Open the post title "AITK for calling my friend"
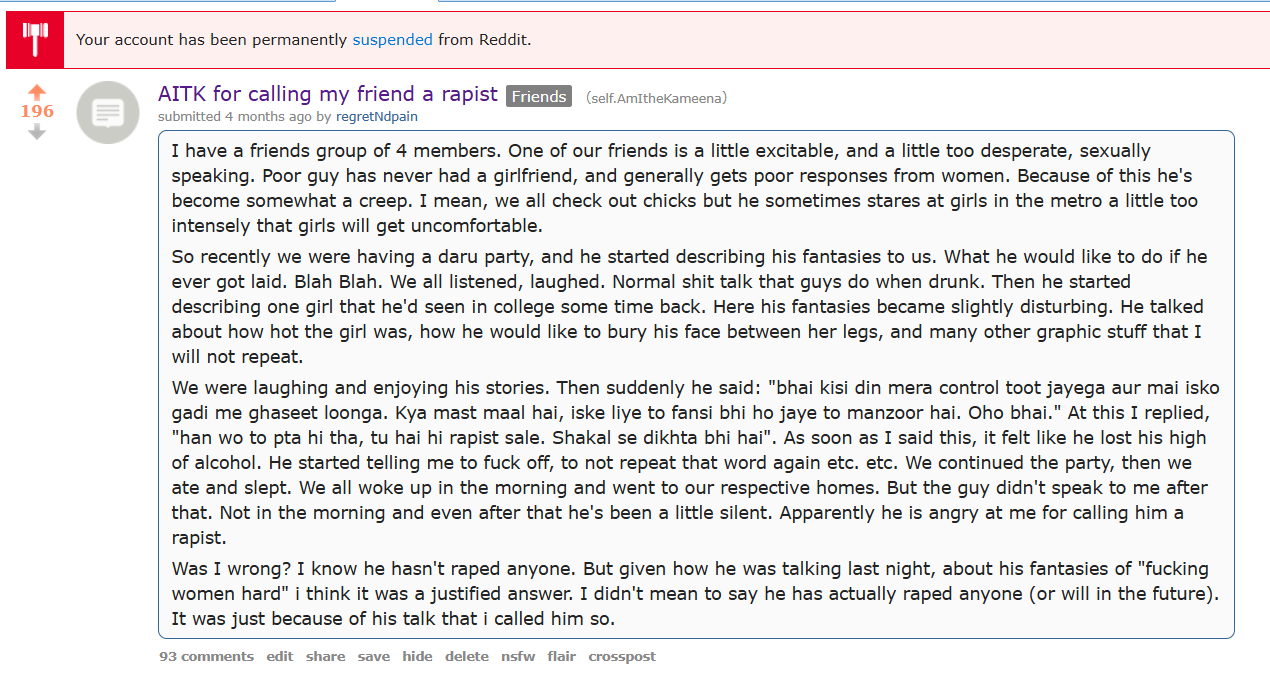 327,94
